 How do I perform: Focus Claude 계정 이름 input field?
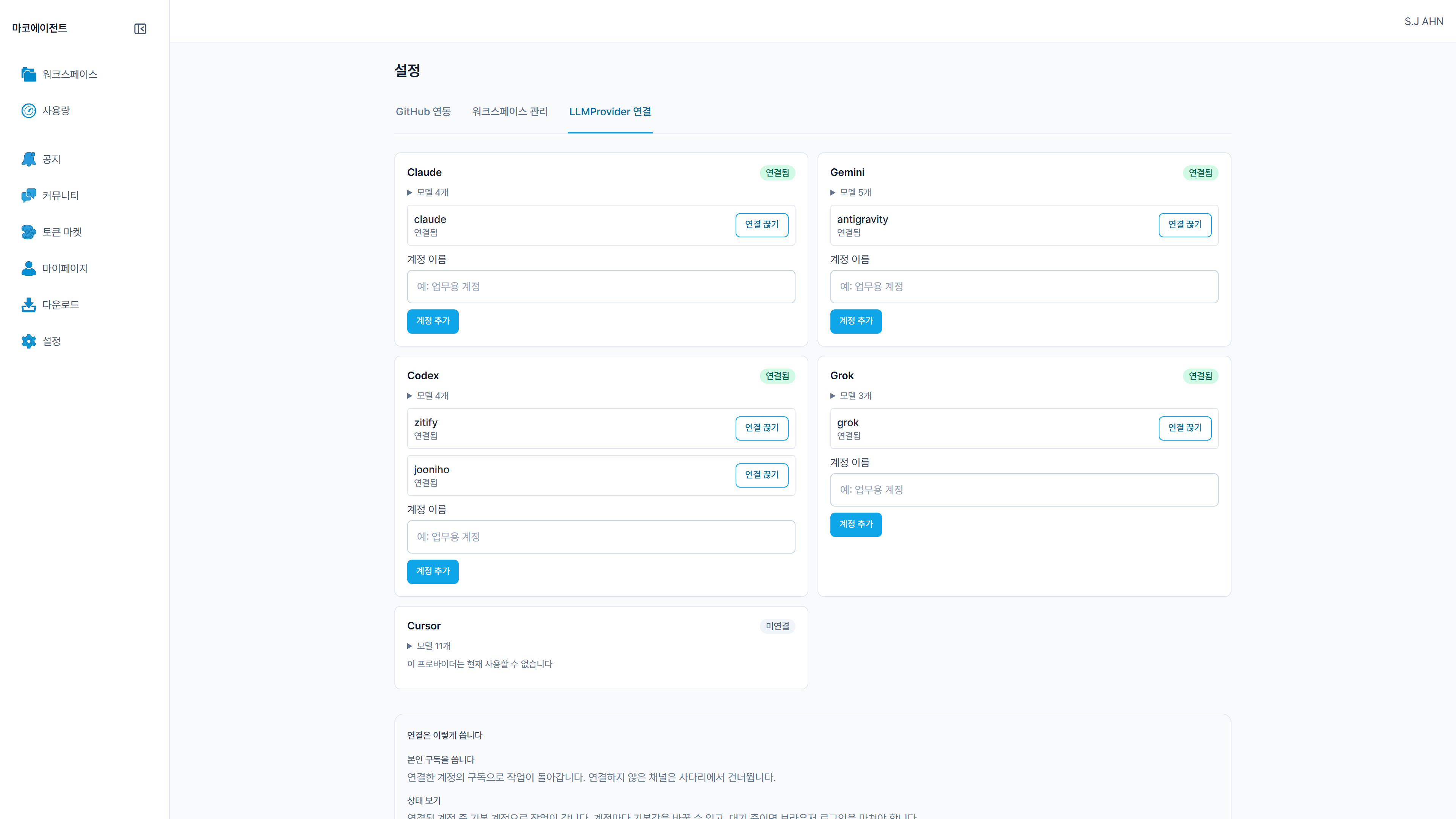point(601,287)
